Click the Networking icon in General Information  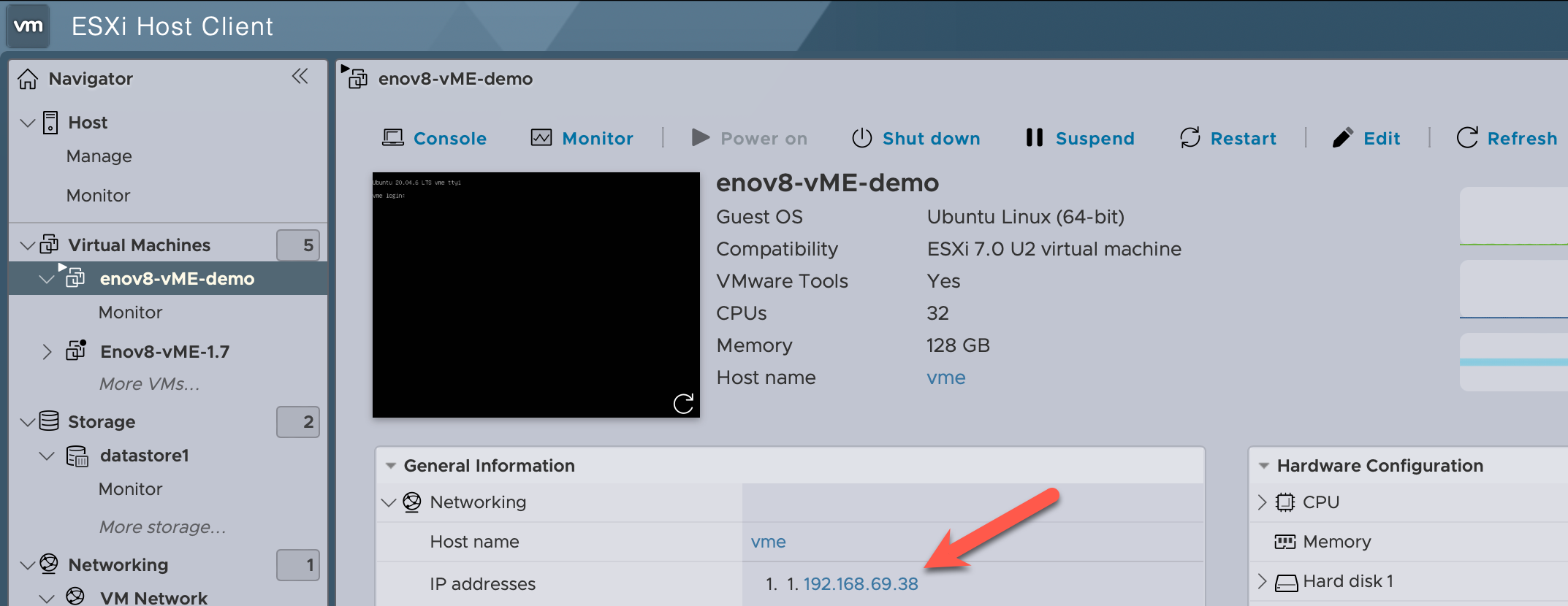(412, 502)
